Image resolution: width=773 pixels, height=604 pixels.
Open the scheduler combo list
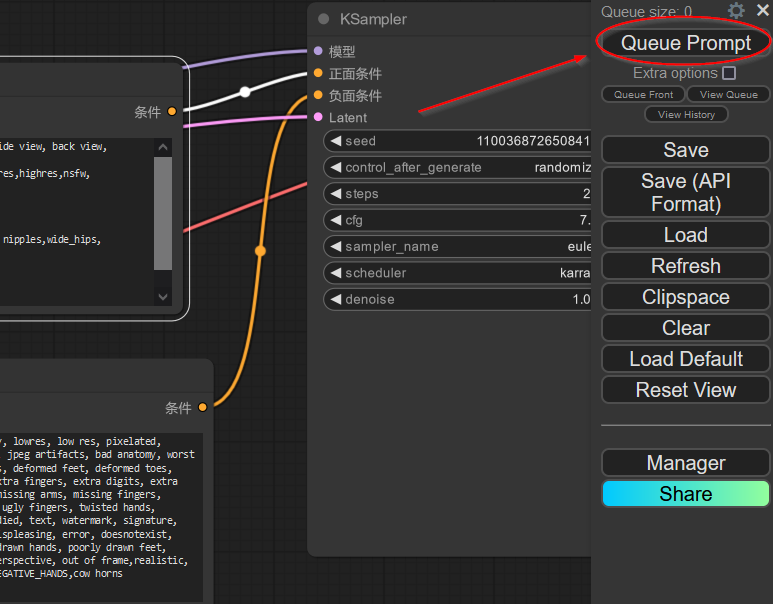(x=457, y=273)
